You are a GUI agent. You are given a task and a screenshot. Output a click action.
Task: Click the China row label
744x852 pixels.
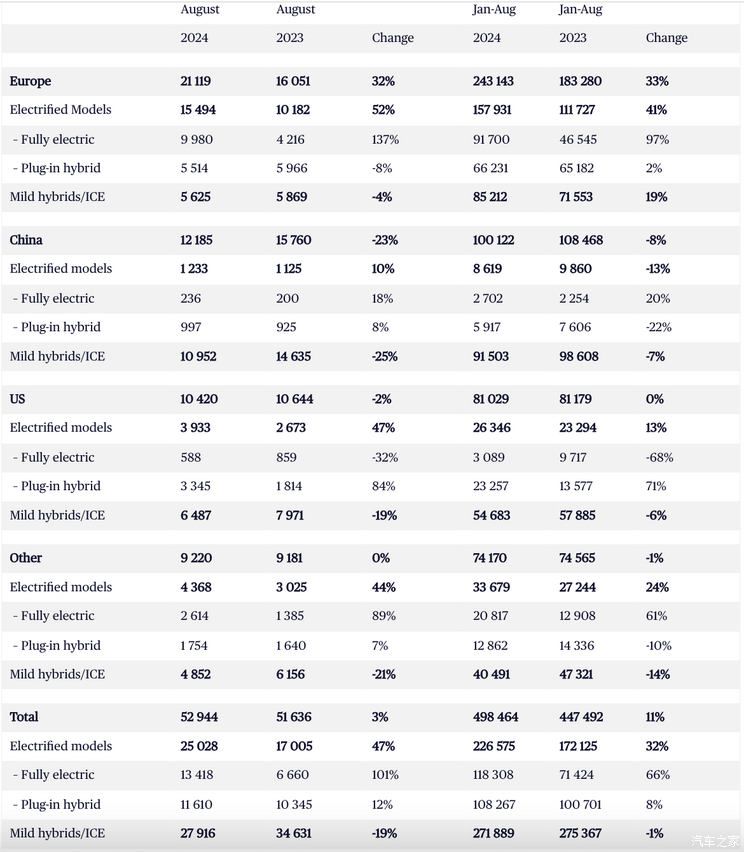coord(26,240)
